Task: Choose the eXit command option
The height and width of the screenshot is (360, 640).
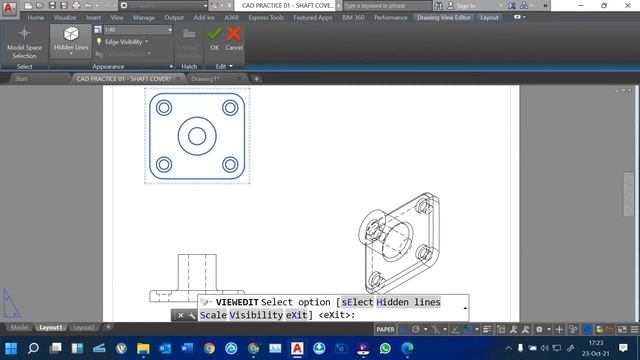Action: point(296,315)
